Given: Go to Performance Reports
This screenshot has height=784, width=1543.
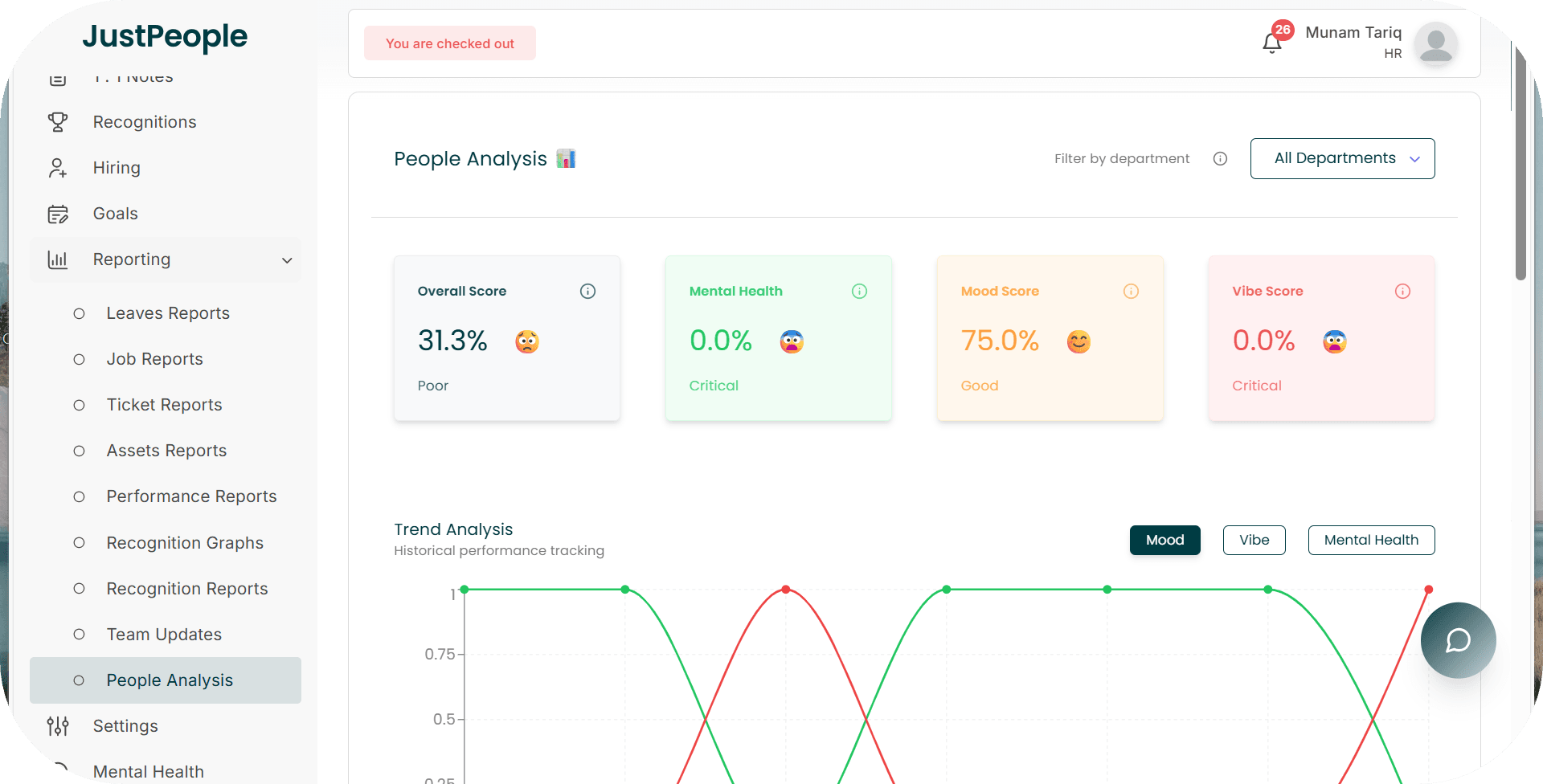Looking at the screenshot, I should (191, 496).
